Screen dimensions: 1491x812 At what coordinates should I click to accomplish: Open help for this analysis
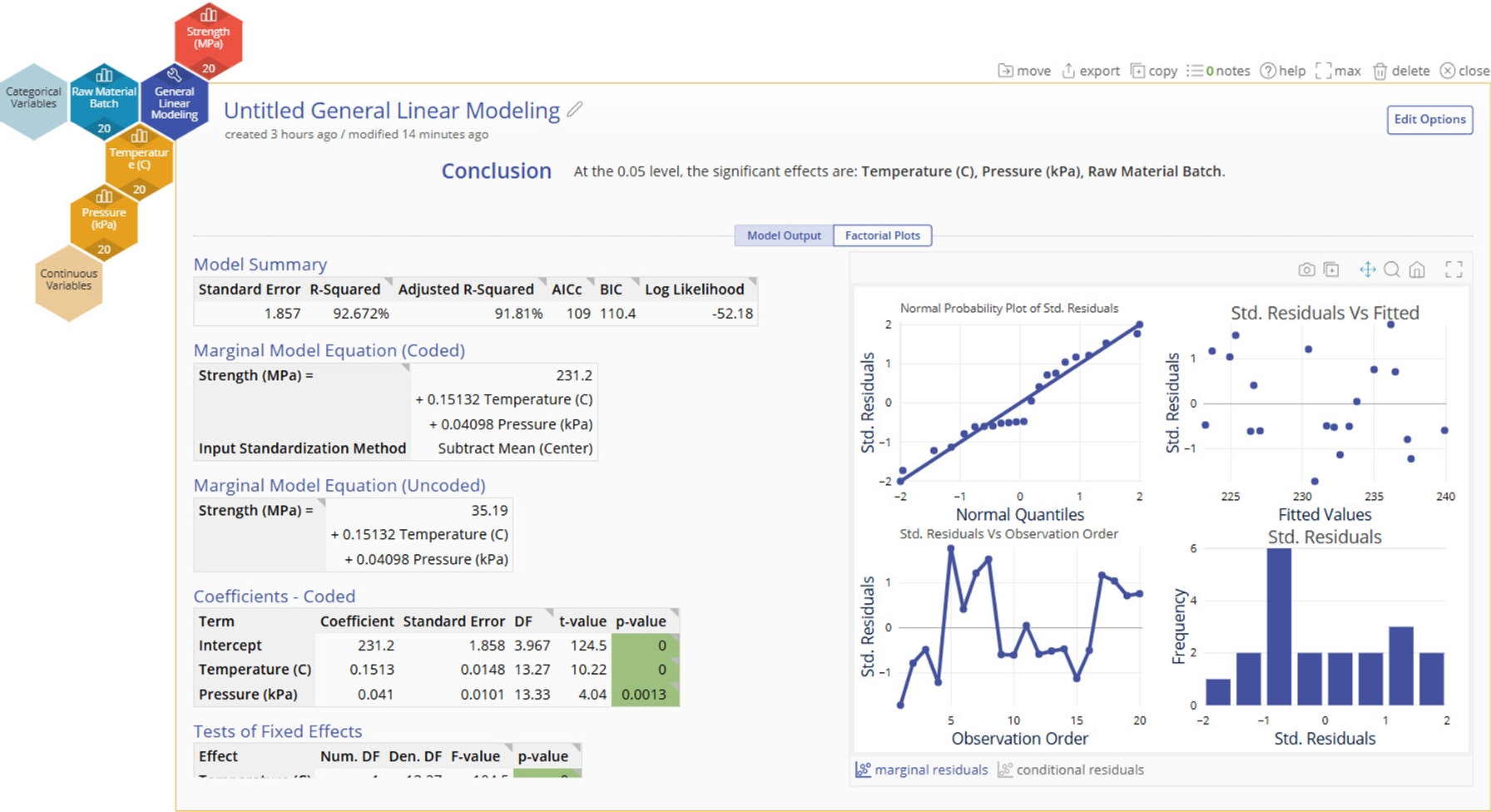[x=1282, y=71]
